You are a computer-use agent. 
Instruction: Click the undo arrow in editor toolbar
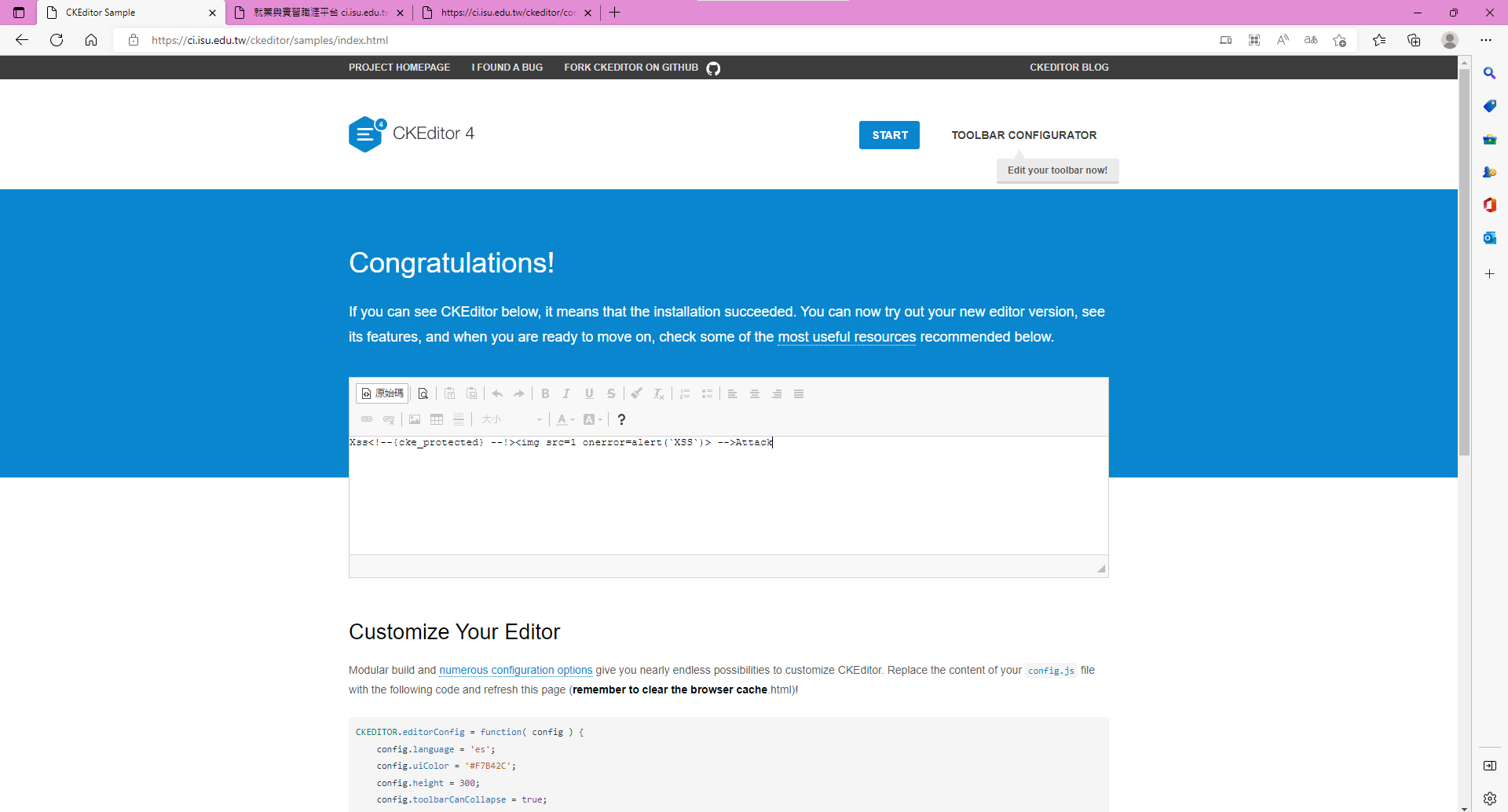click(497, 393)
